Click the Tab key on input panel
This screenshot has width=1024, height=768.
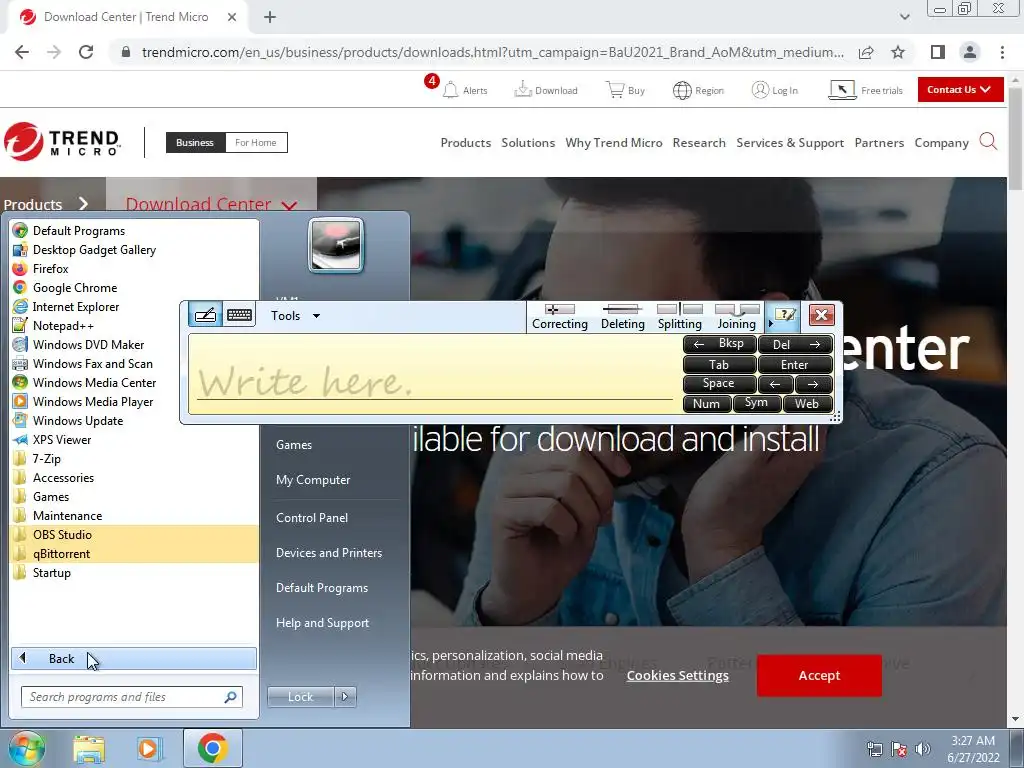point(719,364)
